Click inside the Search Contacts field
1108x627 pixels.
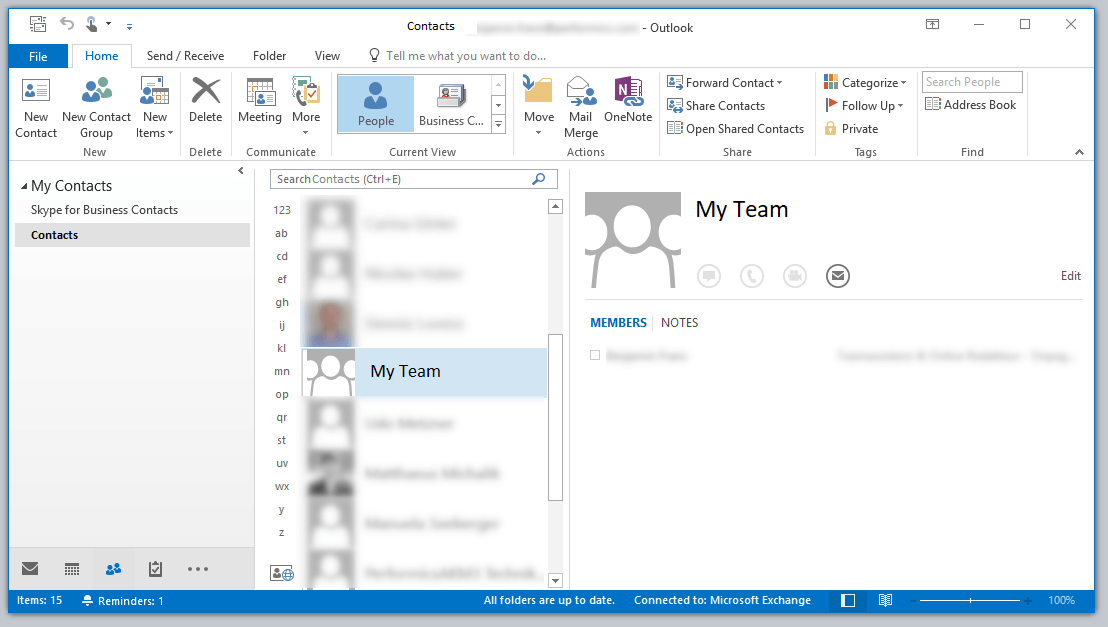coord(400,178)
